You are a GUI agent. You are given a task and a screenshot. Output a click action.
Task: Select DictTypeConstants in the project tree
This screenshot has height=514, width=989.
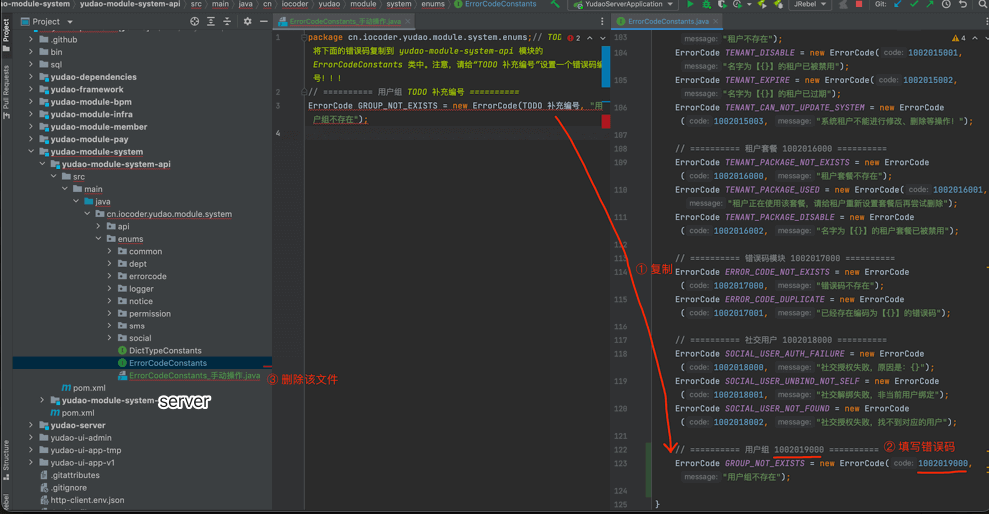point(165,351)
